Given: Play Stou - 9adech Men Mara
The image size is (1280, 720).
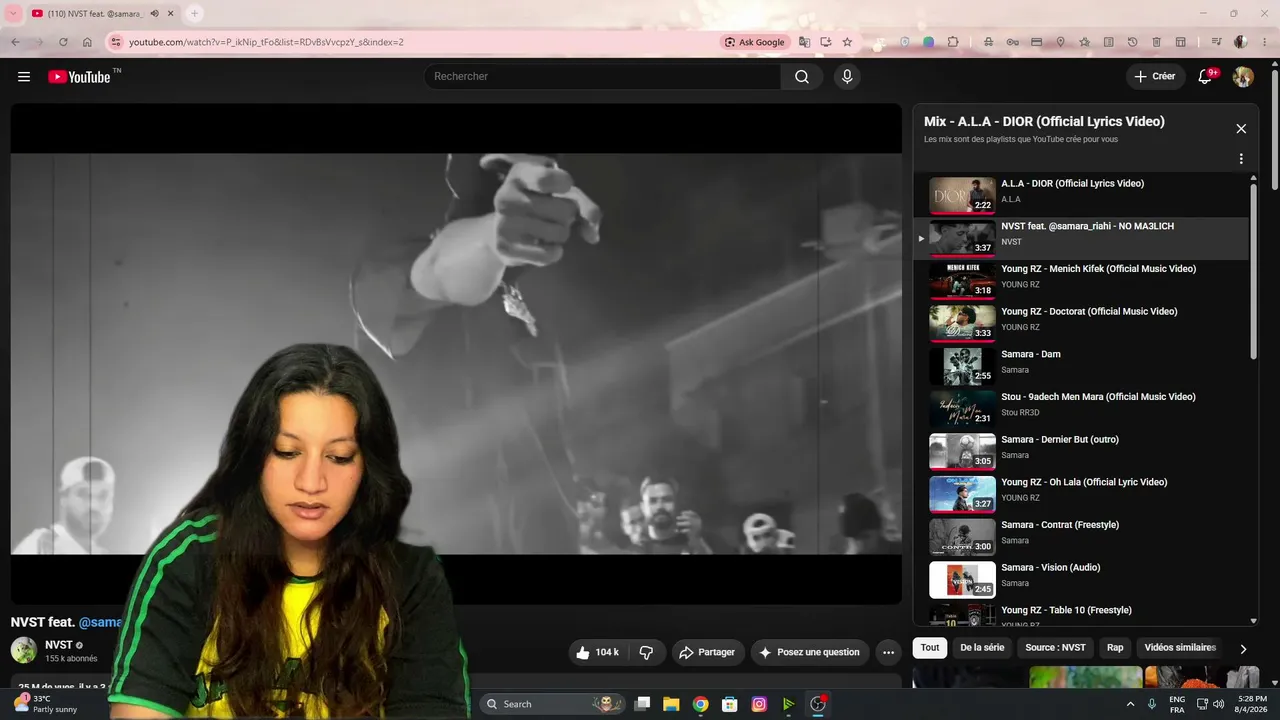Looking at the screenshot, I should pyautogui.click(x=1081, y=409).
